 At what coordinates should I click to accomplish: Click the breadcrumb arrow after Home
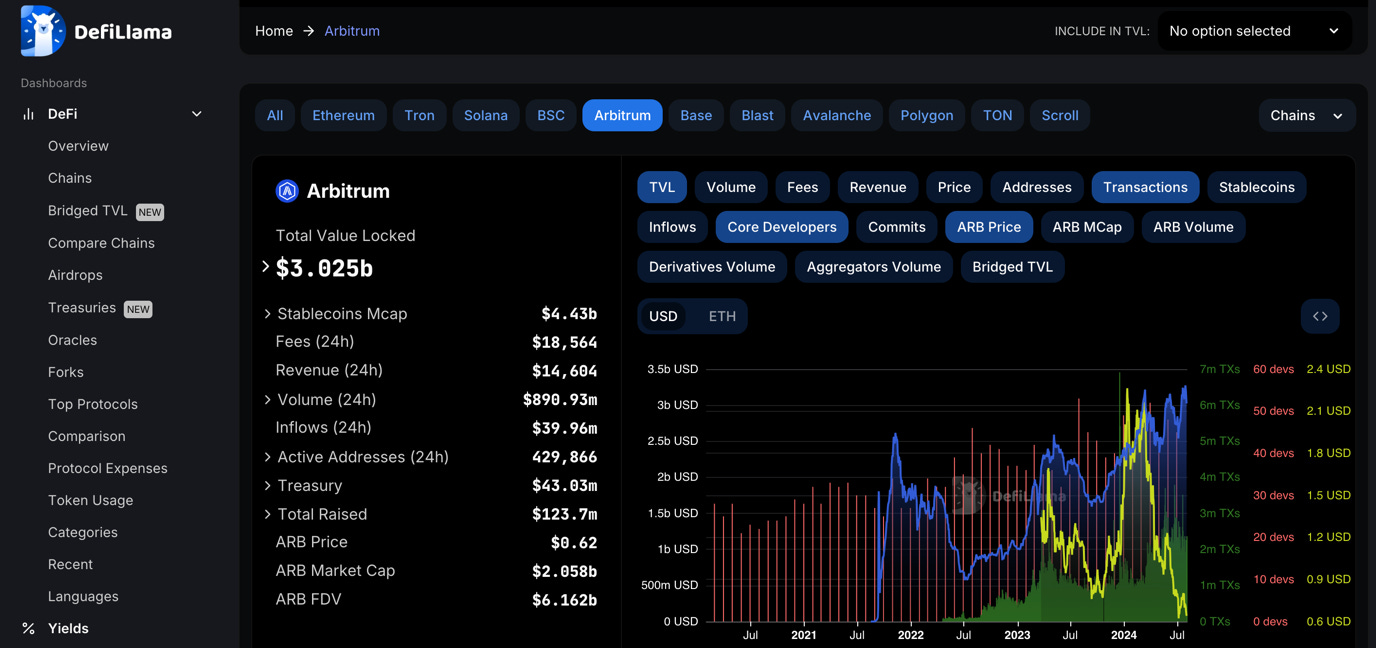point(309,31)
